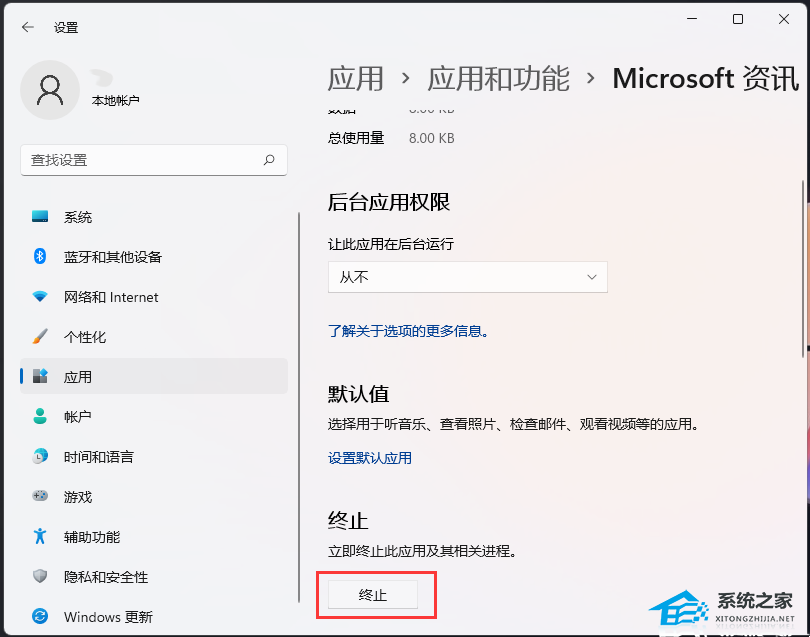
Task: Expand the 让此应用在后台运行 dropdown
Action: click(468, 277)
